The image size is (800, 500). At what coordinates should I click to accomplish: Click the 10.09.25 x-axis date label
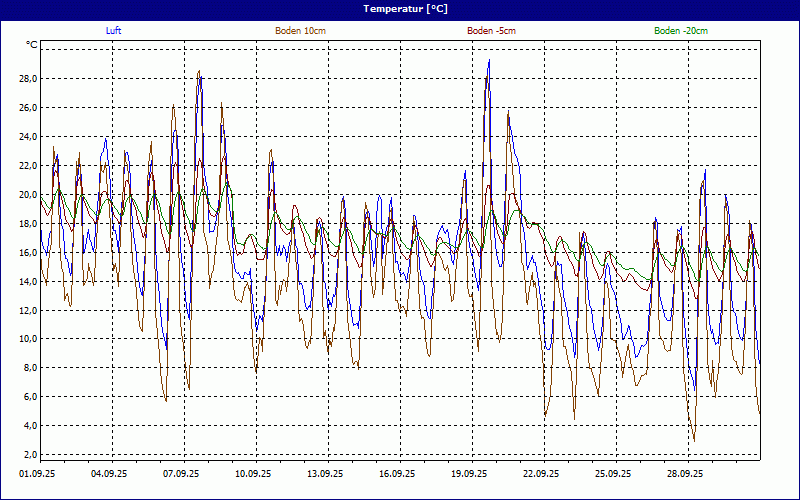253,474
